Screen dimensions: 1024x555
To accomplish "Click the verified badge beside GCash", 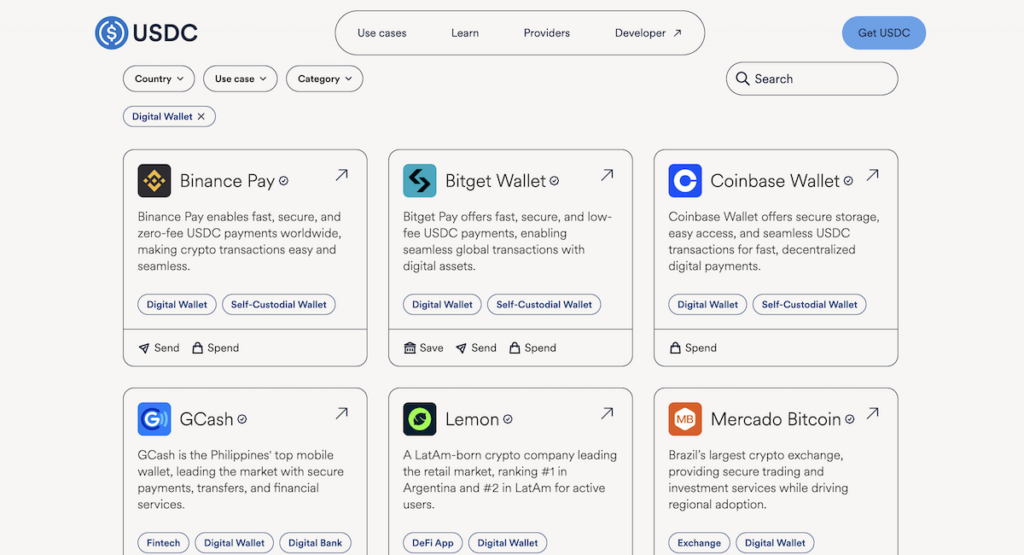I will [242, 419].
